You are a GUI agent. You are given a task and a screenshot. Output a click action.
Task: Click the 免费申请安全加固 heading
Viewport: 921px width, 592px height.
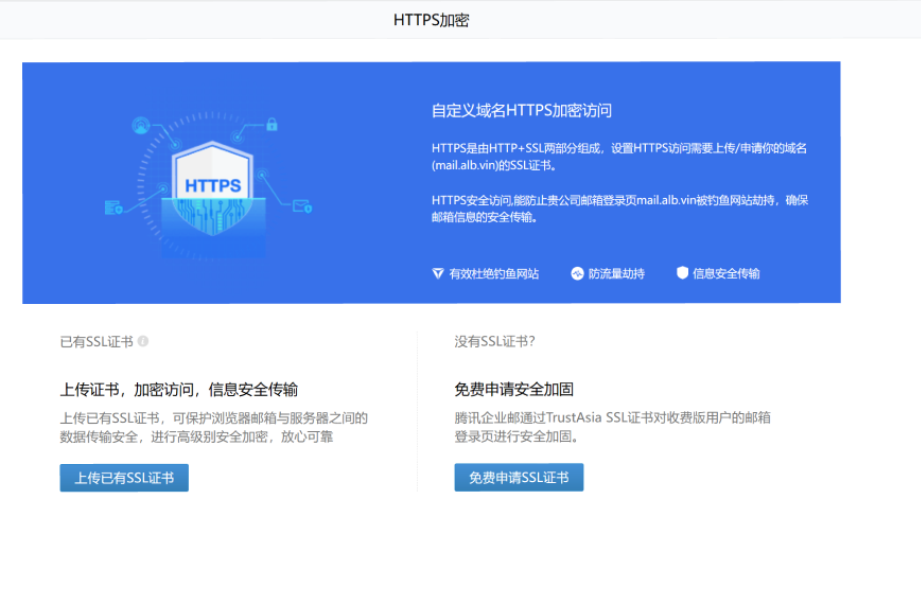point(514,389)
